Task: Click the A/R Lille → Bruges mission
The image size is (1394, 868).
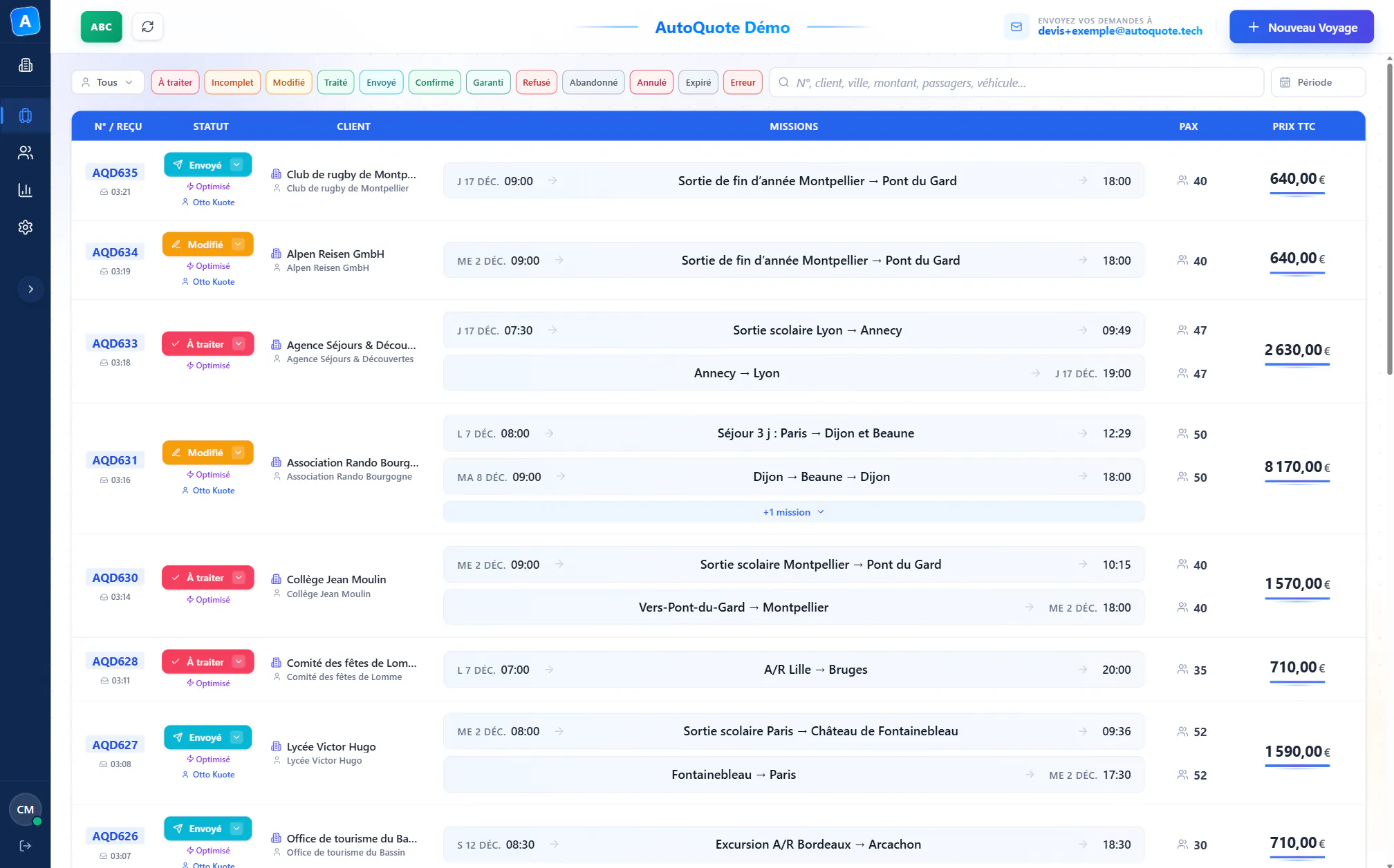Action: (x=794, y=670)
